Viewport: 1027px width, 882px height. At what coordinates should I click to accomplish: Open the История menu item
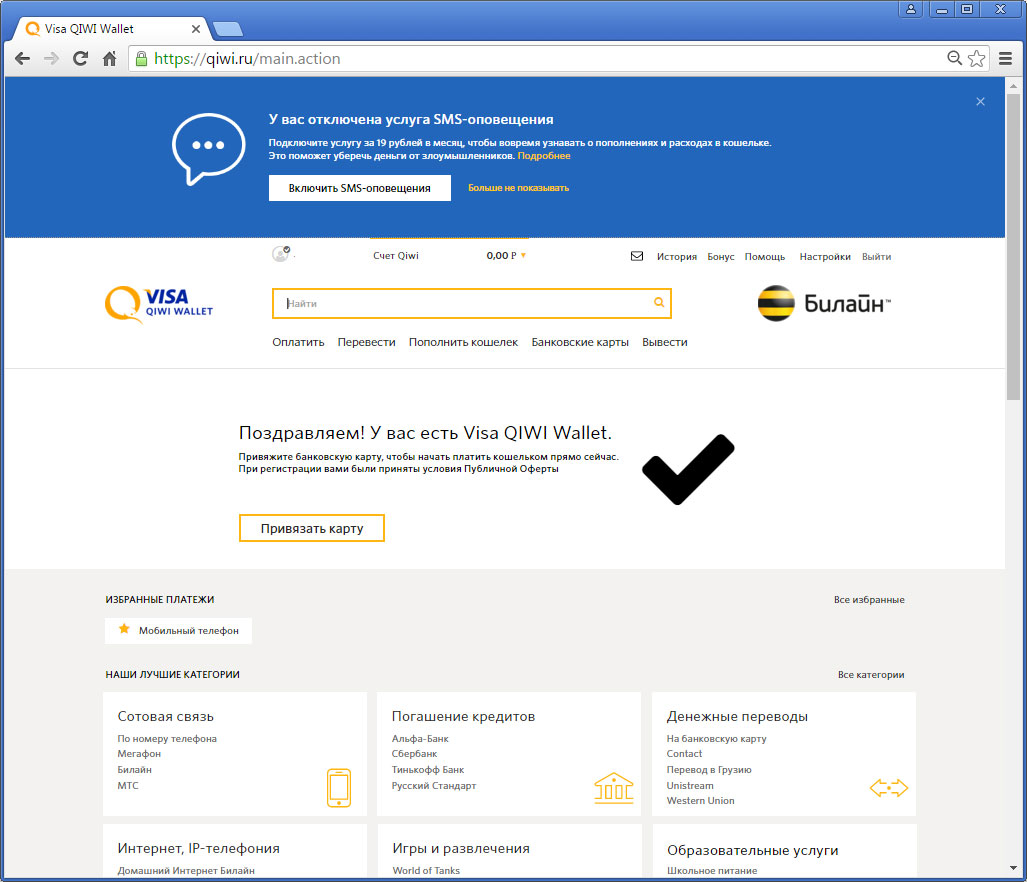pyautogui.click(x=677, y=257)
